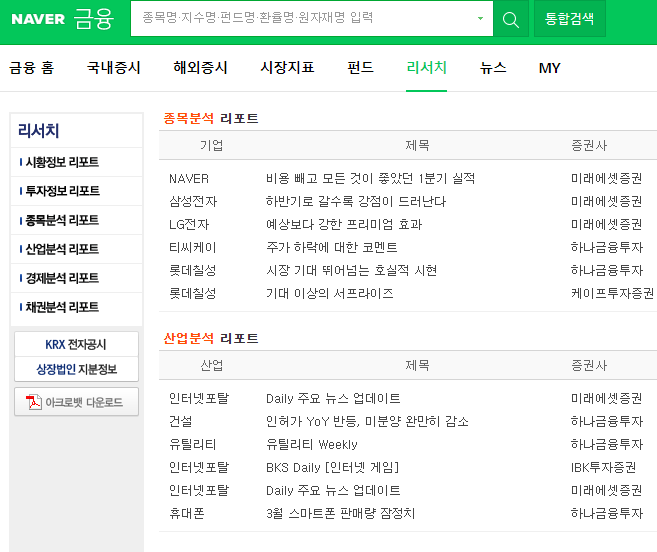Viewport: 657px width, 552px height.
Task: Click the KRX 전자공시 button
Action: click(76, 345)
